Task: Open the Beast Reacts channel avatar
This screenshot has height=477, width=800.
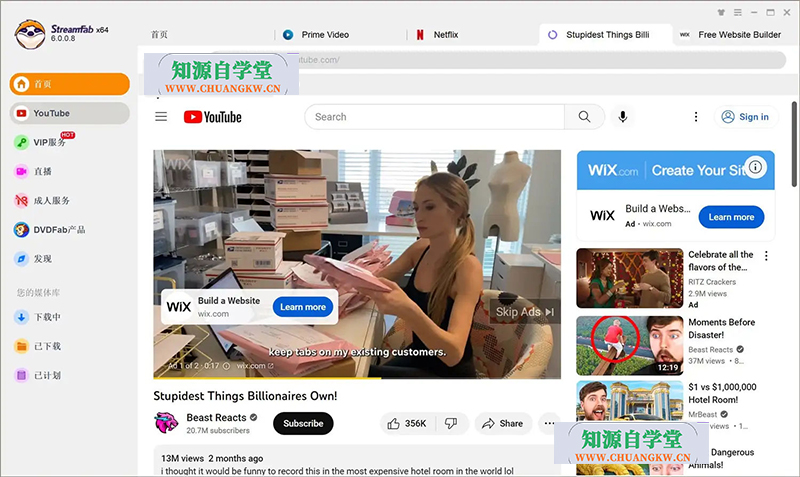Action: [x=166, y=423]
